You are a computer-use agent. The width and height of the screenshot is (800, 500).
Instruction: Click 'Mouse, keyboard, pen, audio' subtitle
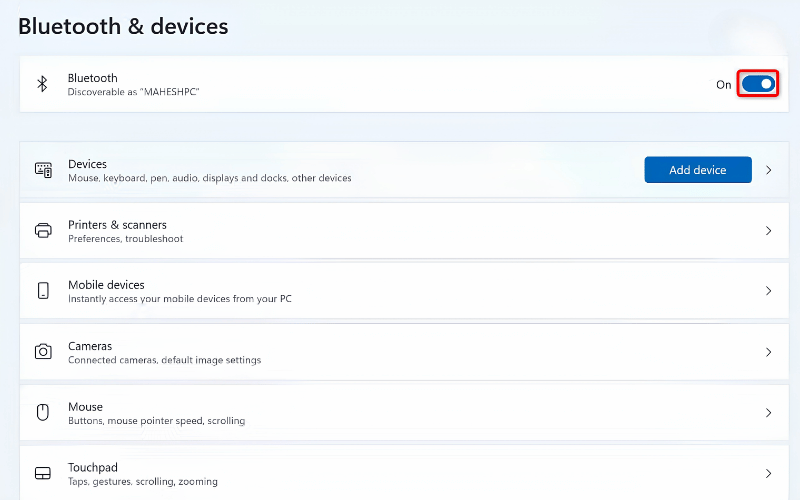(210, 178)
